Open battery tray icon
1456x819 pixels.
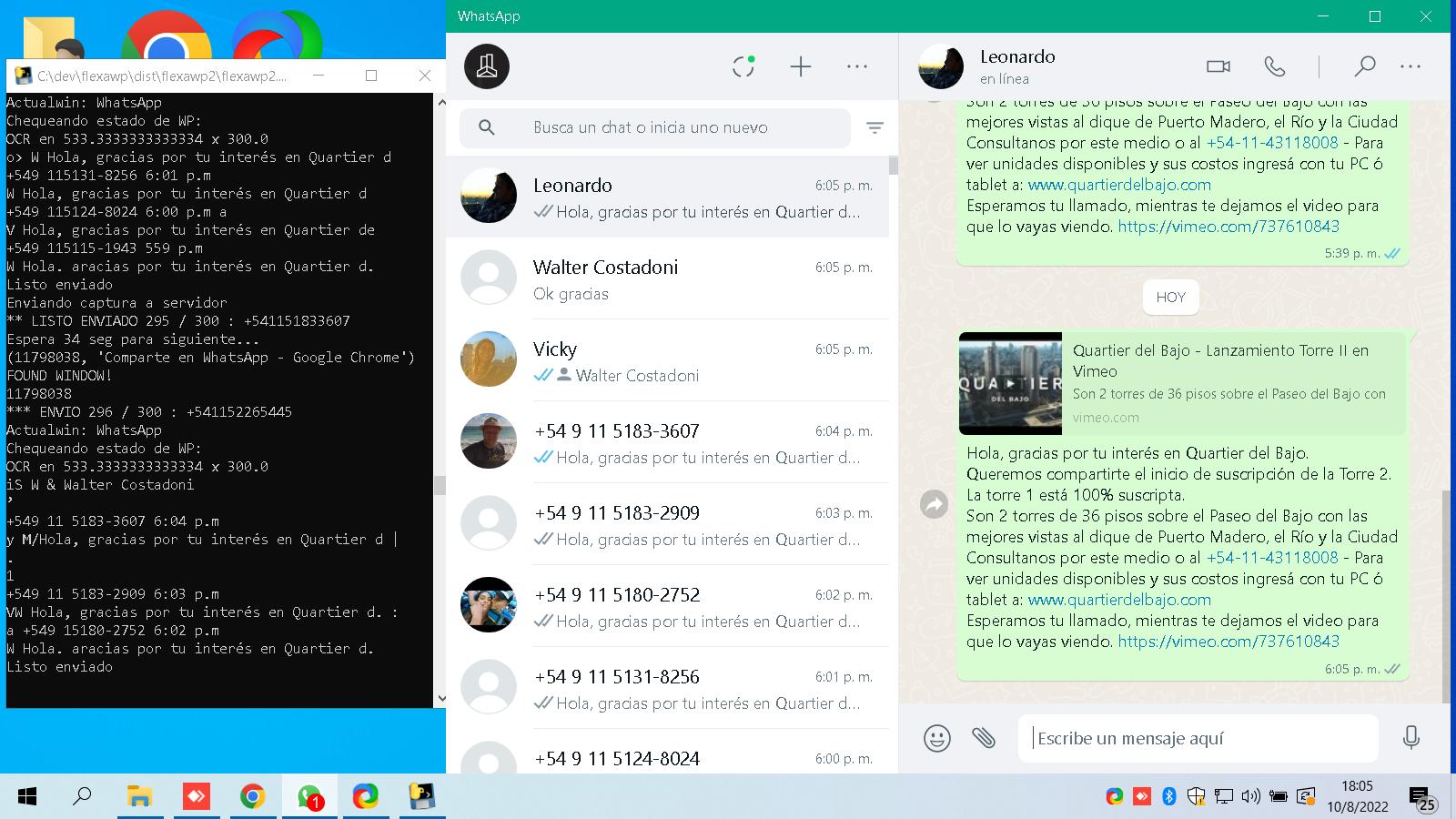(1279, 797)
